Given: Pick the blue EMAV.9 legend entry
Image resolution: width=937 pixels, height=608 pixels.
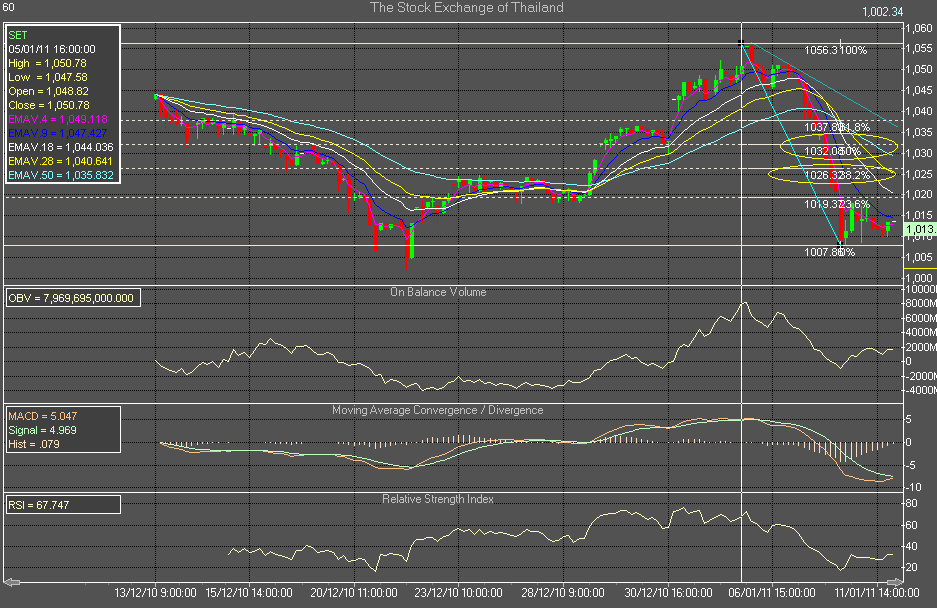Looking at the screenshot, I should 58,133.
